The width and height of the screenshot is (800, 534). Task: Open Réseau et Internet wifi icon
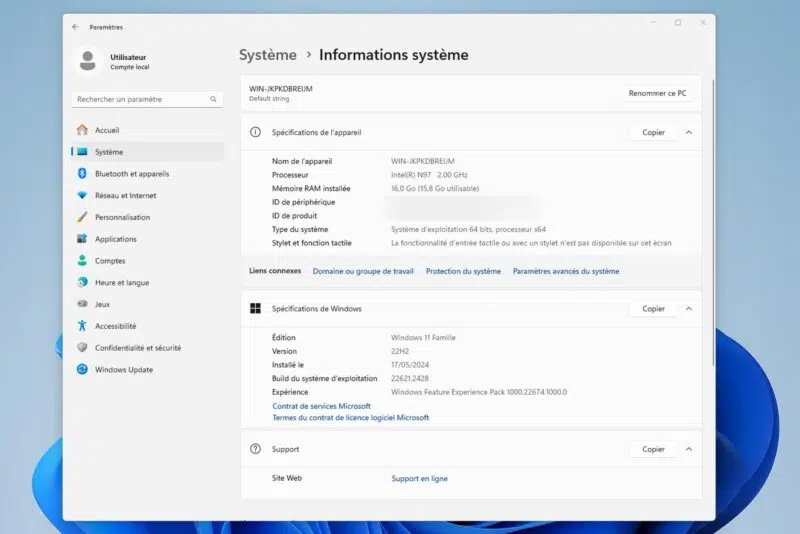82,195
